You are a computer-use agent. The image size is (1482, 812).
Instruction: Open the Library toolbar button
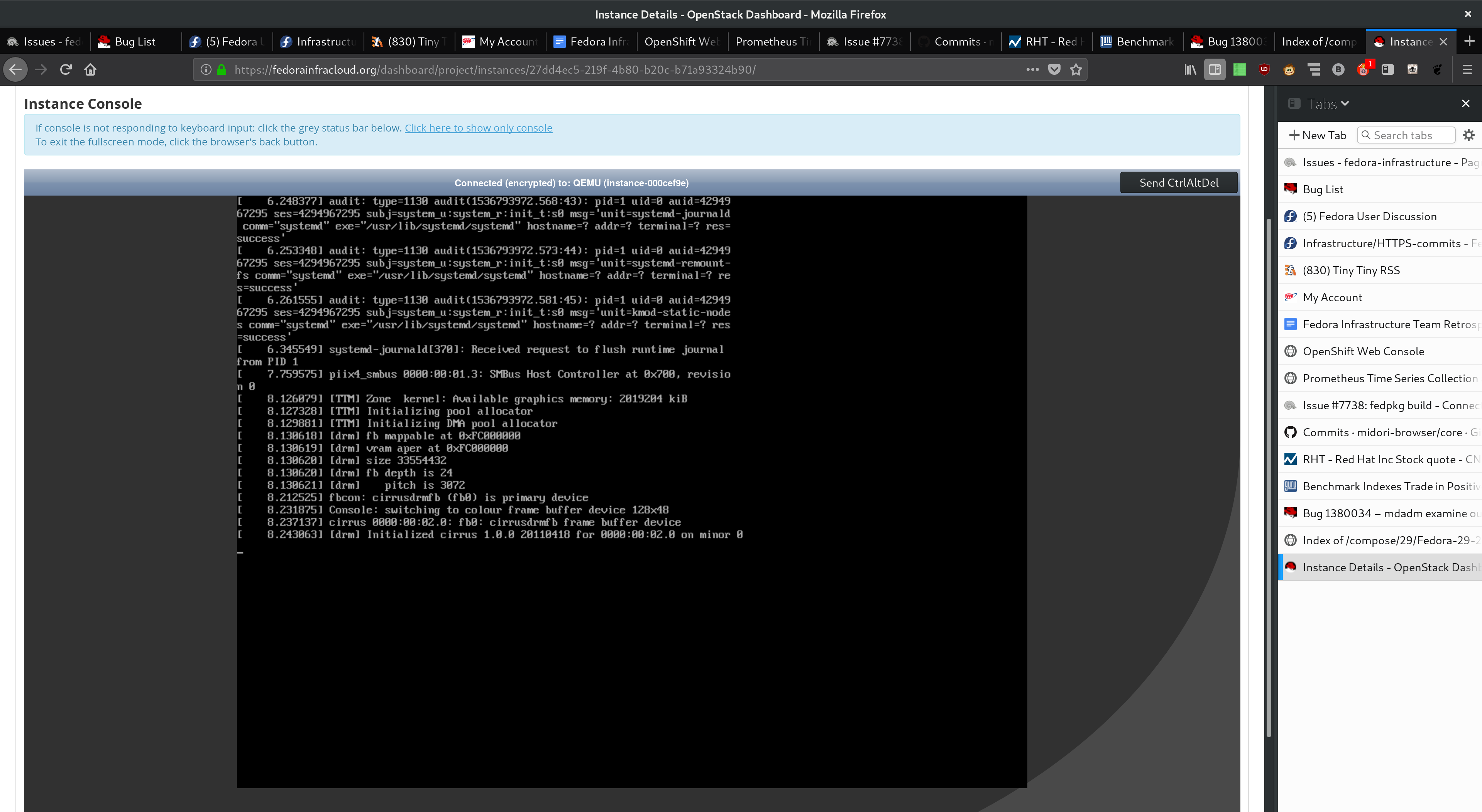pos(1190,69)
